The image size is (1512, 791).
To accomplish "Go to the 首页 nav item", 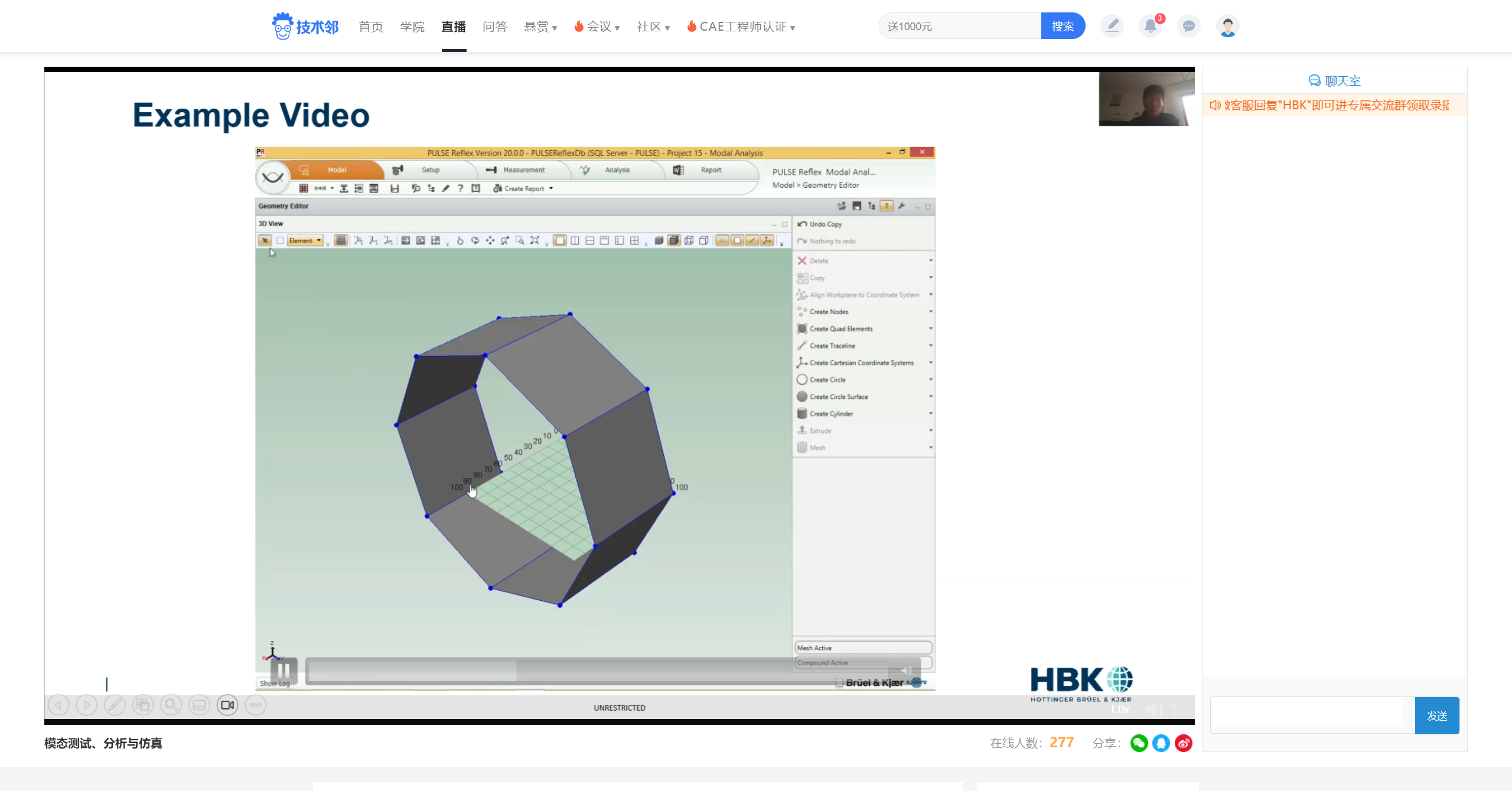I will (371, 27).
